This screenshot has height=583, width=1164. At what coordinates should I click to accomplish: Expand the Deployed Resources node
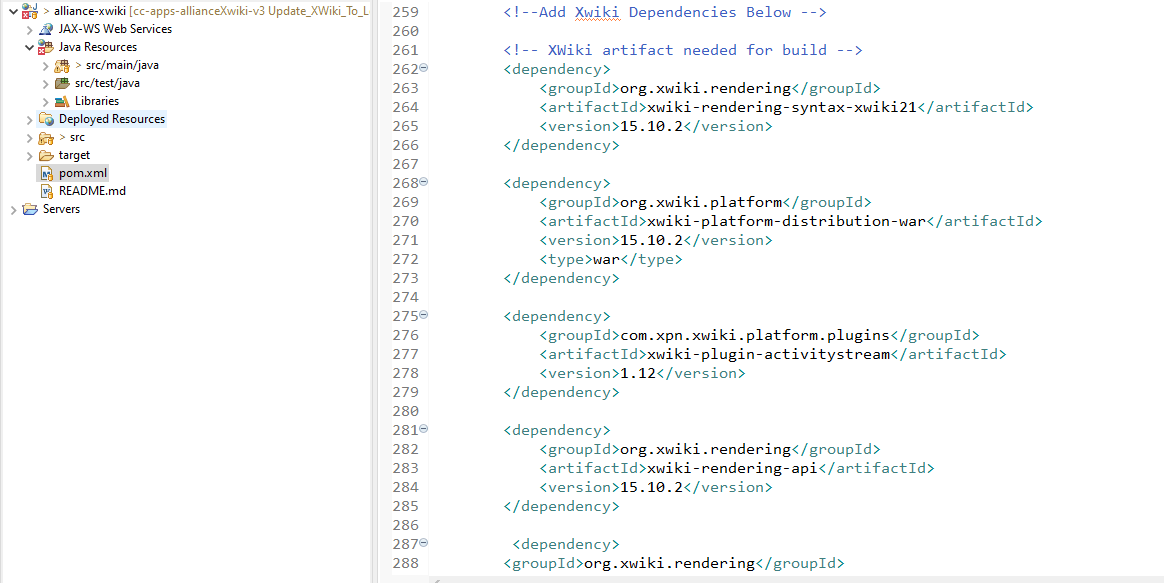30,120
